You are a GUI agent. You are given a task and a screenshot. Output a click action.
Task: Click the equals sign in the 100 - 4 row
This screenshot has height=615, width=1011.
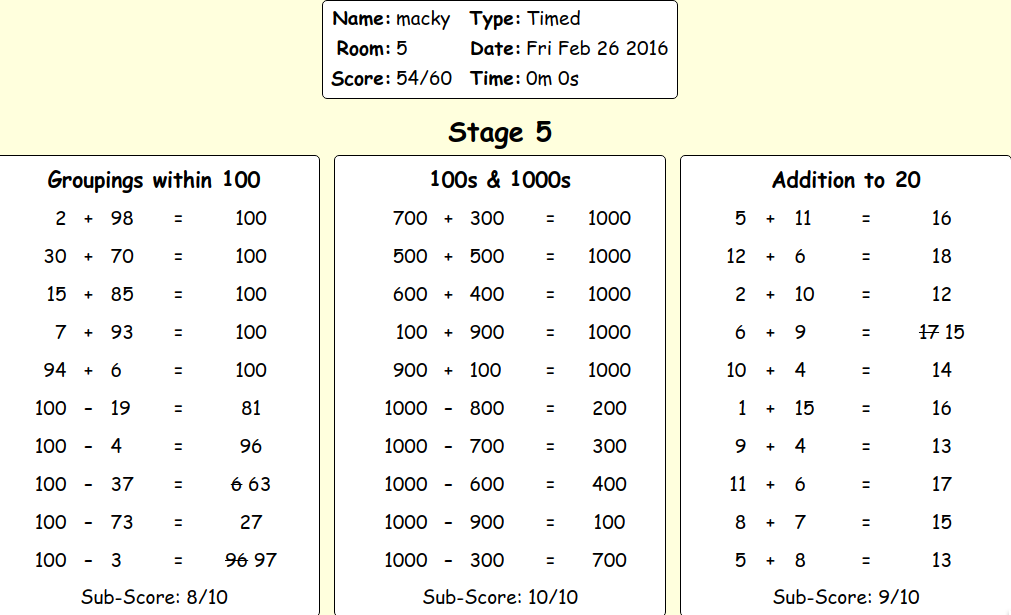pyautogui.click(x=178, y=447)
